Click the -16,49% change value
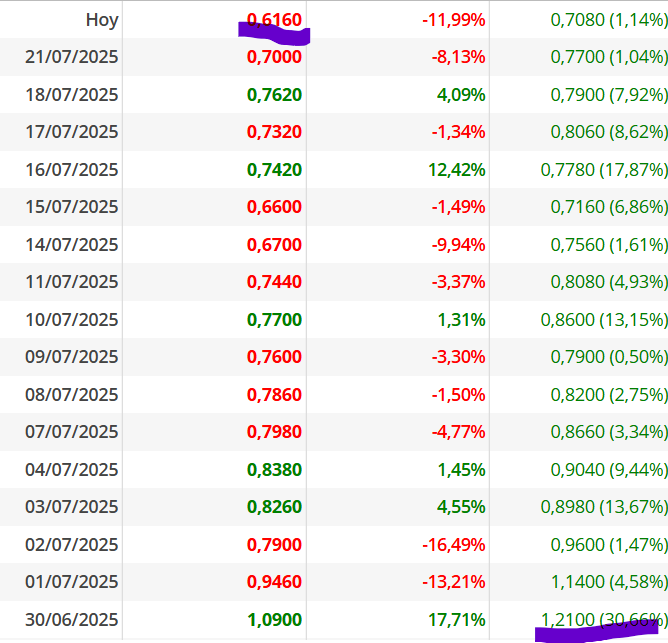 [x=454, y=545]
